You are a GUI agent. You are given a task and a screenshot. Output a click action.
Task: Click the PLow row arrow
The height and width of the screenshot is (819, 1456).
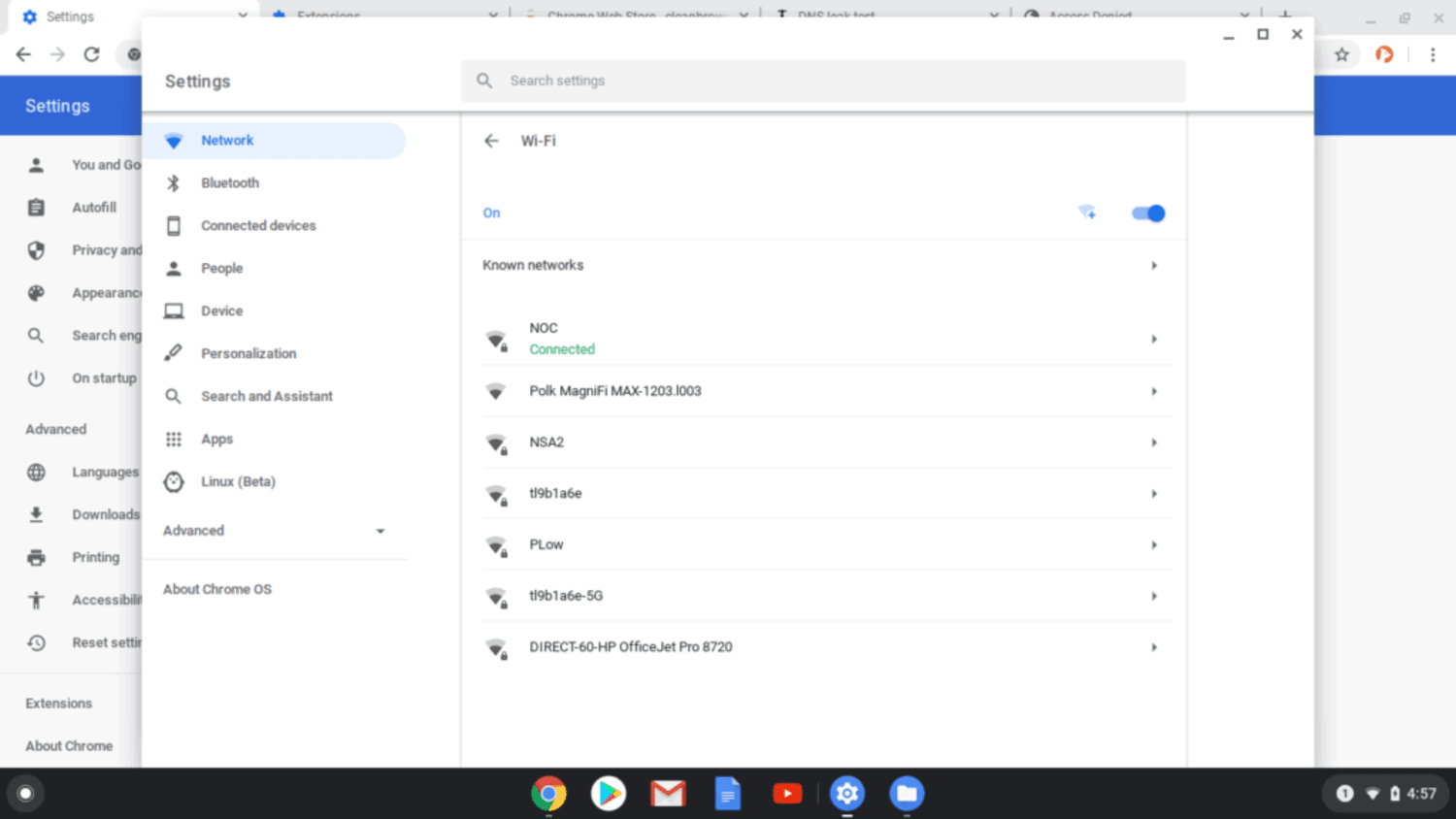click(x=1154, y=545)
